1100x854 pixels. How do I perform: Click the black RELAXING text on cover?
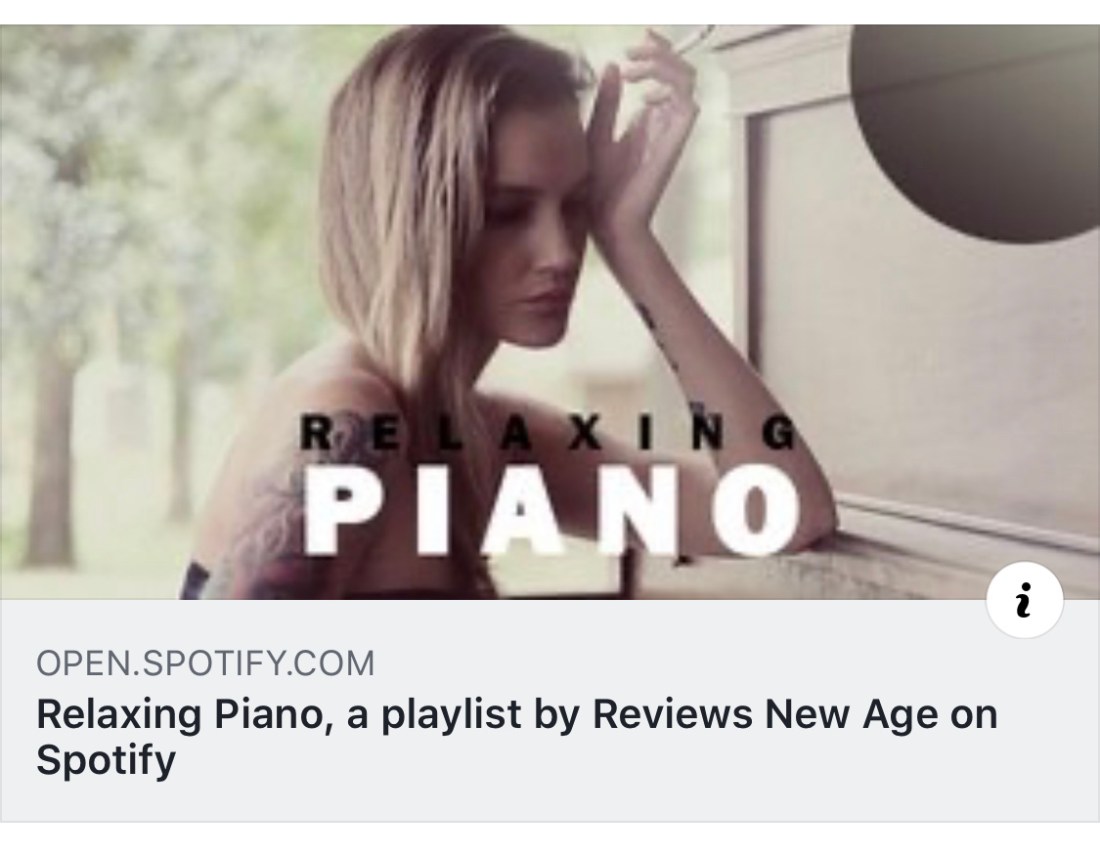coord(548,432)
